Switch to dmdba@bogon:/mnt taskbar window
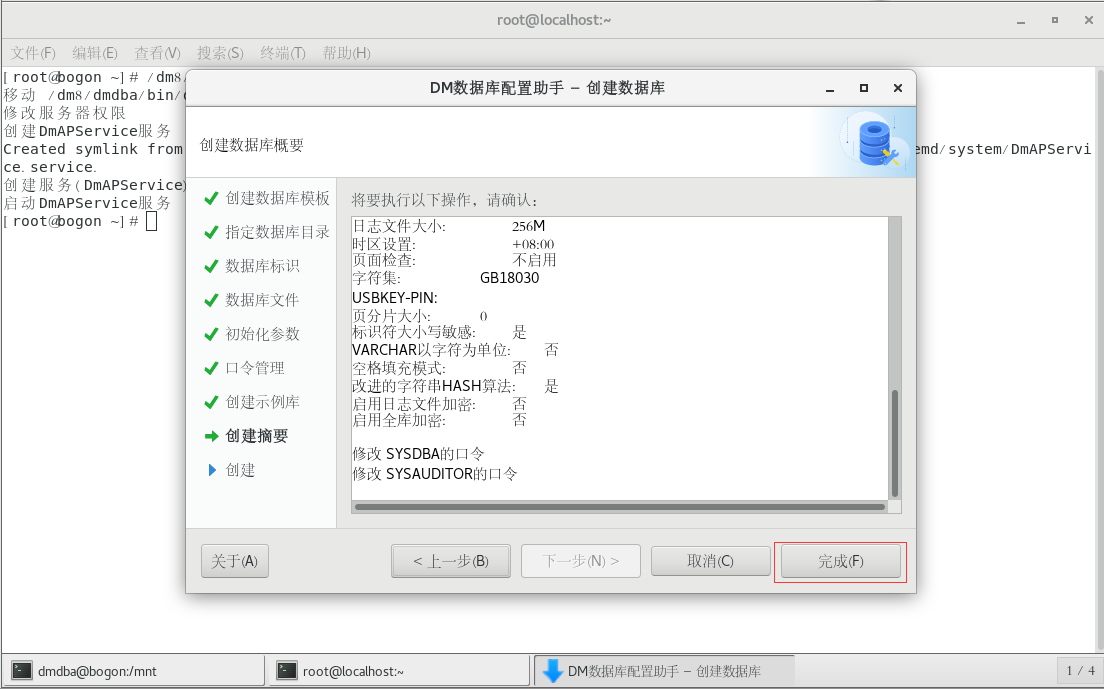The image size is (1104, 690). click(134, 671)
